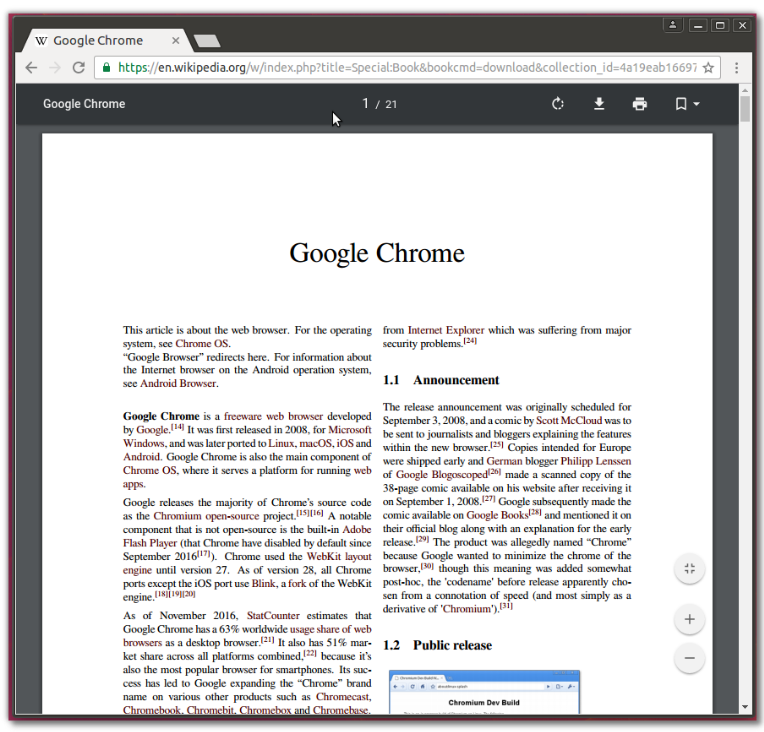Go back to the previous page
Screen dimensions: 764x732
click(31, 67)
